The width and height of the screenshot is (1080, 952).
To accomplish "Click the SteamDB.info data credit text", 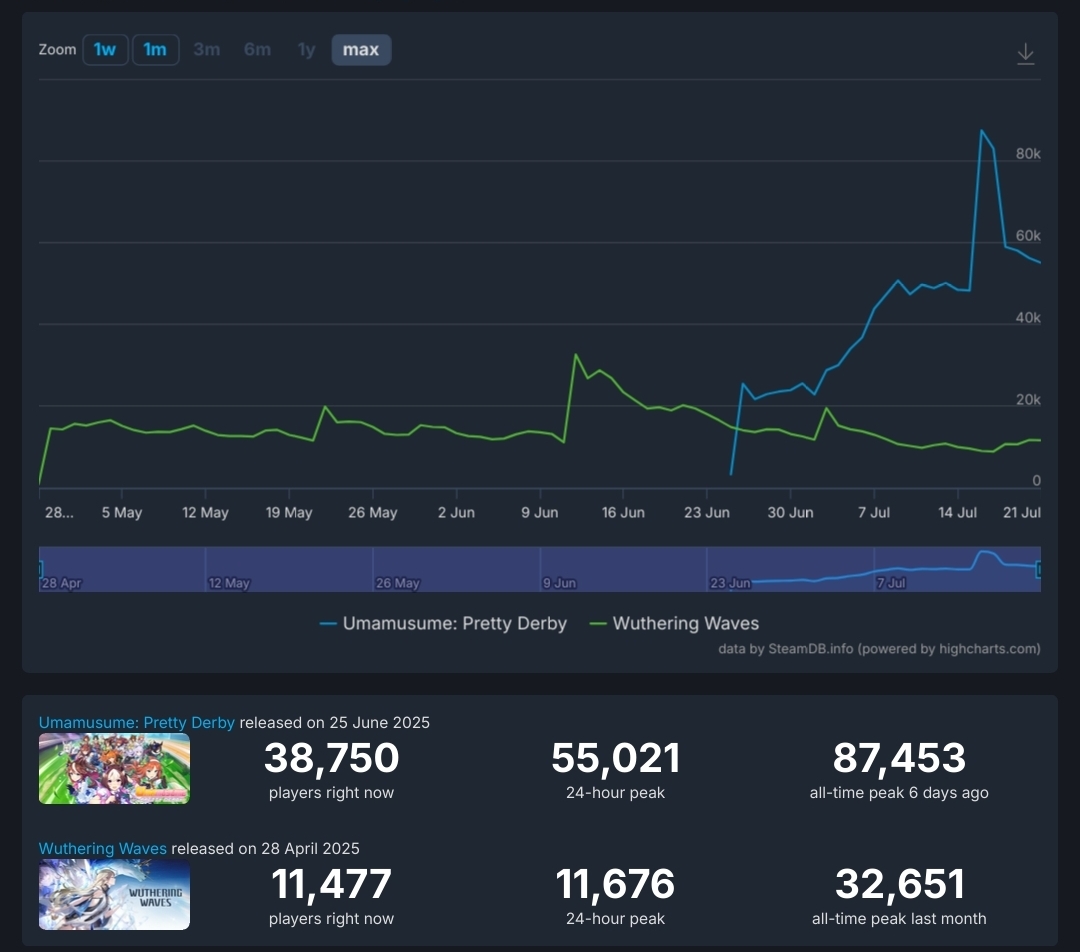I will point(879,649).
